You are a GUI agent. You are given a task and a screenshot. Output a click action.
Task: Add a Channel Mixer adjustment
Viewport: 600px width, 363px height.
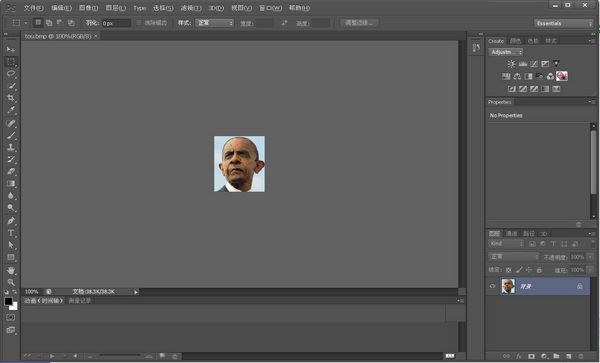(x=550, y=76)
